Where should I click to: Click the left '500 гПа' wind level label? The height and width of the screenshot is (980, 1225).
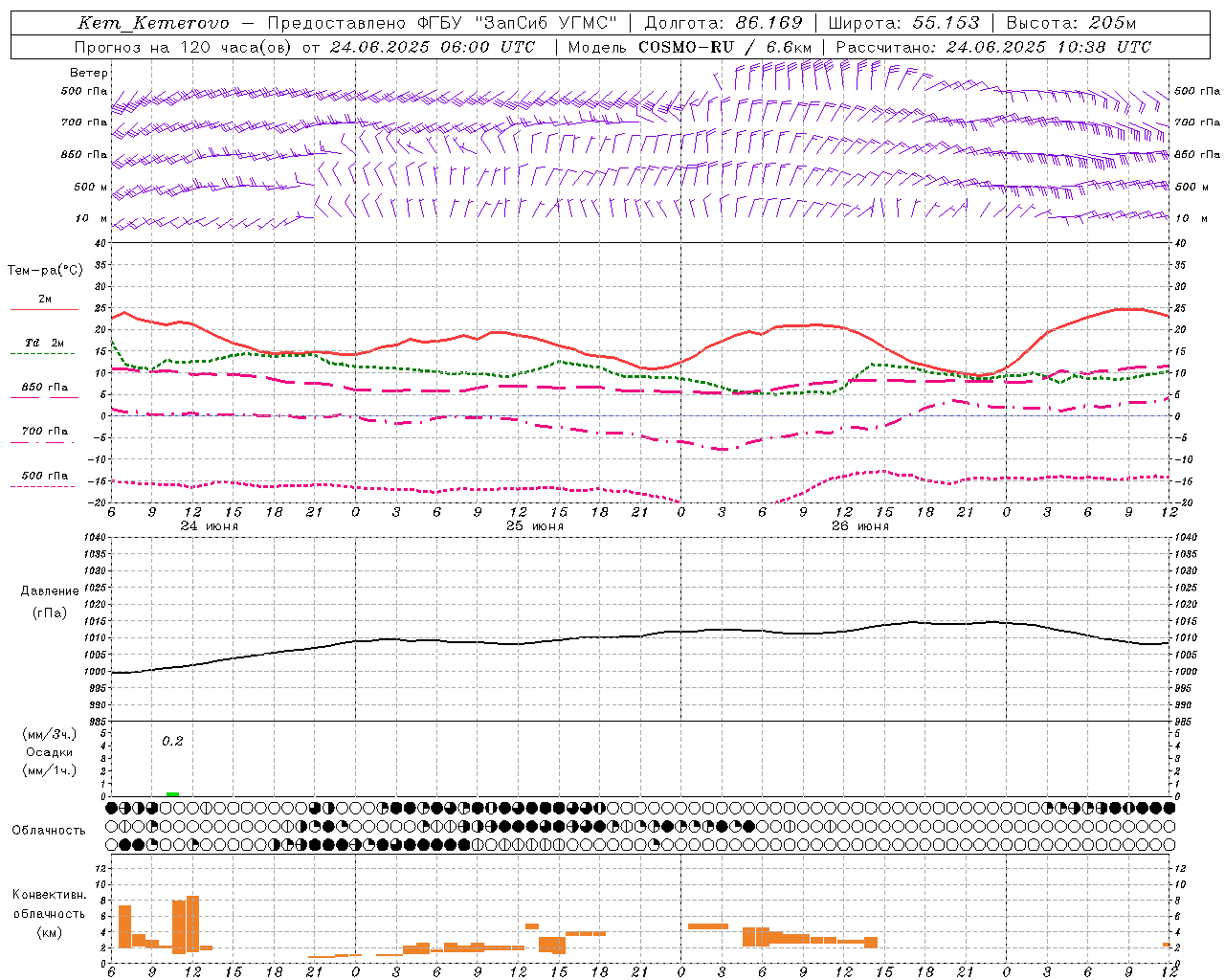pos(84,91)
